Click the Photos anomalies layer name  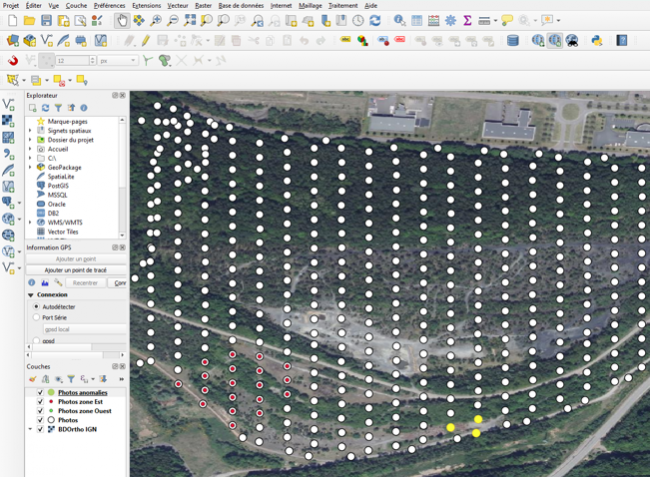pyautogui.click(x=82, y=392)
